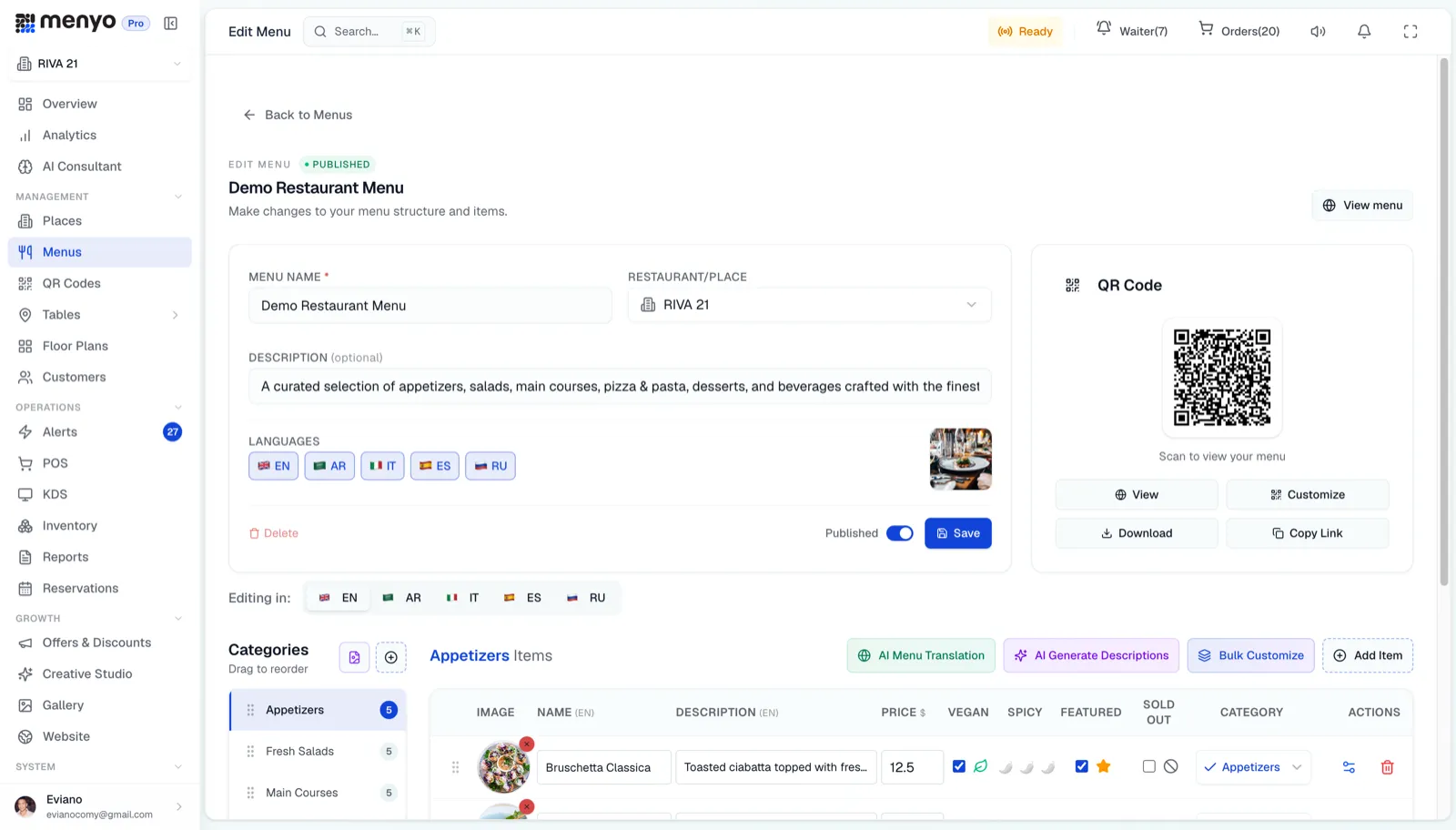This screenshot has height=830, width=1456.
Task: Click AI Generate Descriptions button
Action: click(1091, 656)
